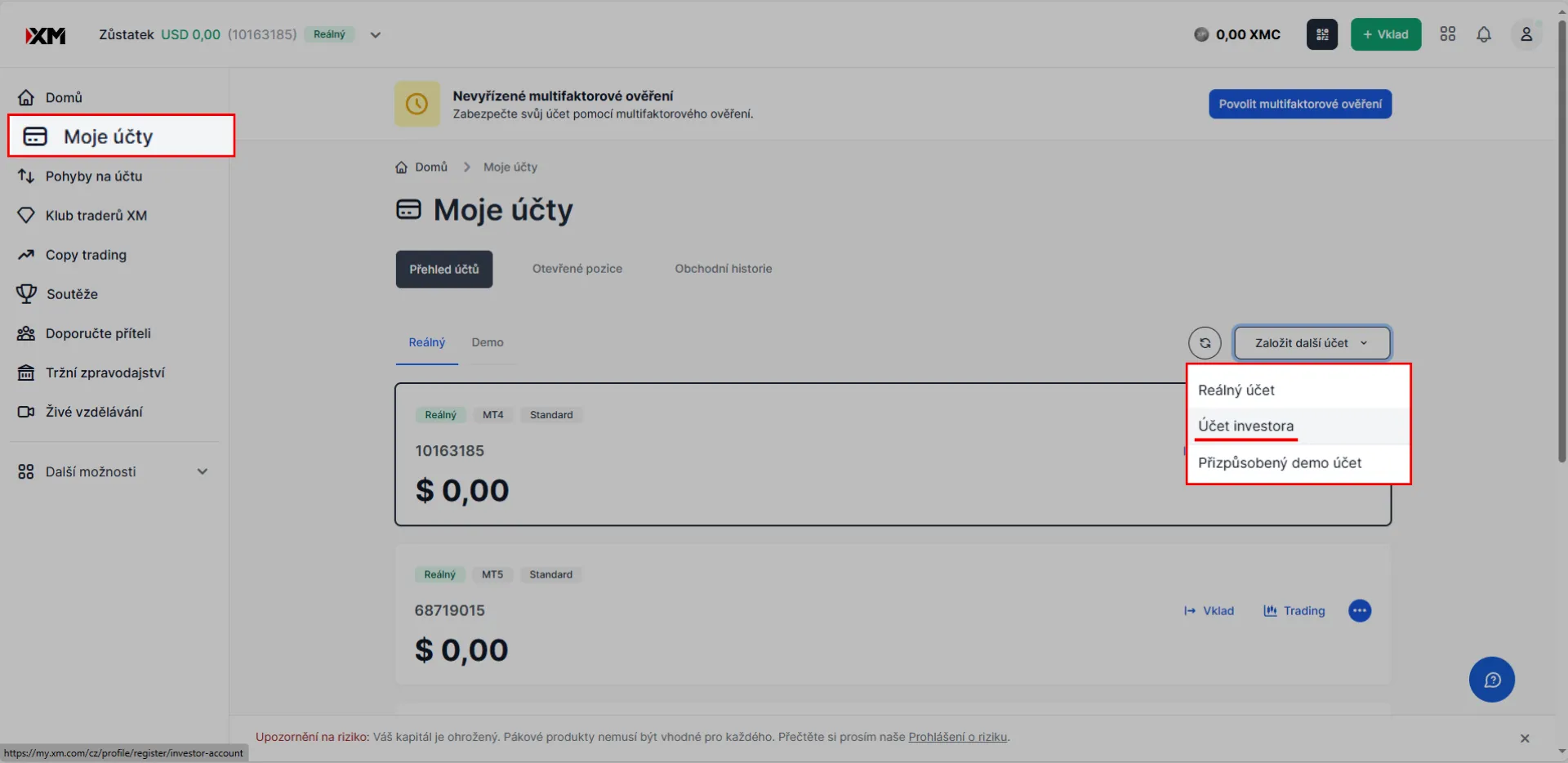Open the apps grid icon in header
This screenshot has height=763, width=1568.
(1448, 34)
